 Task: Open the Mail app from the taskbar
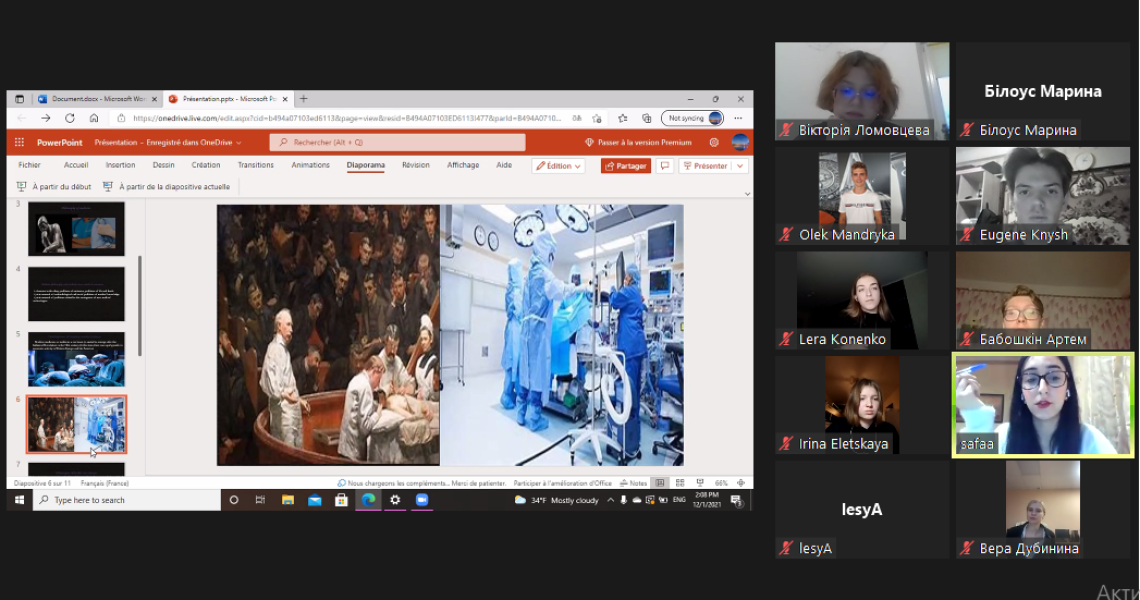tap(315, 500)
